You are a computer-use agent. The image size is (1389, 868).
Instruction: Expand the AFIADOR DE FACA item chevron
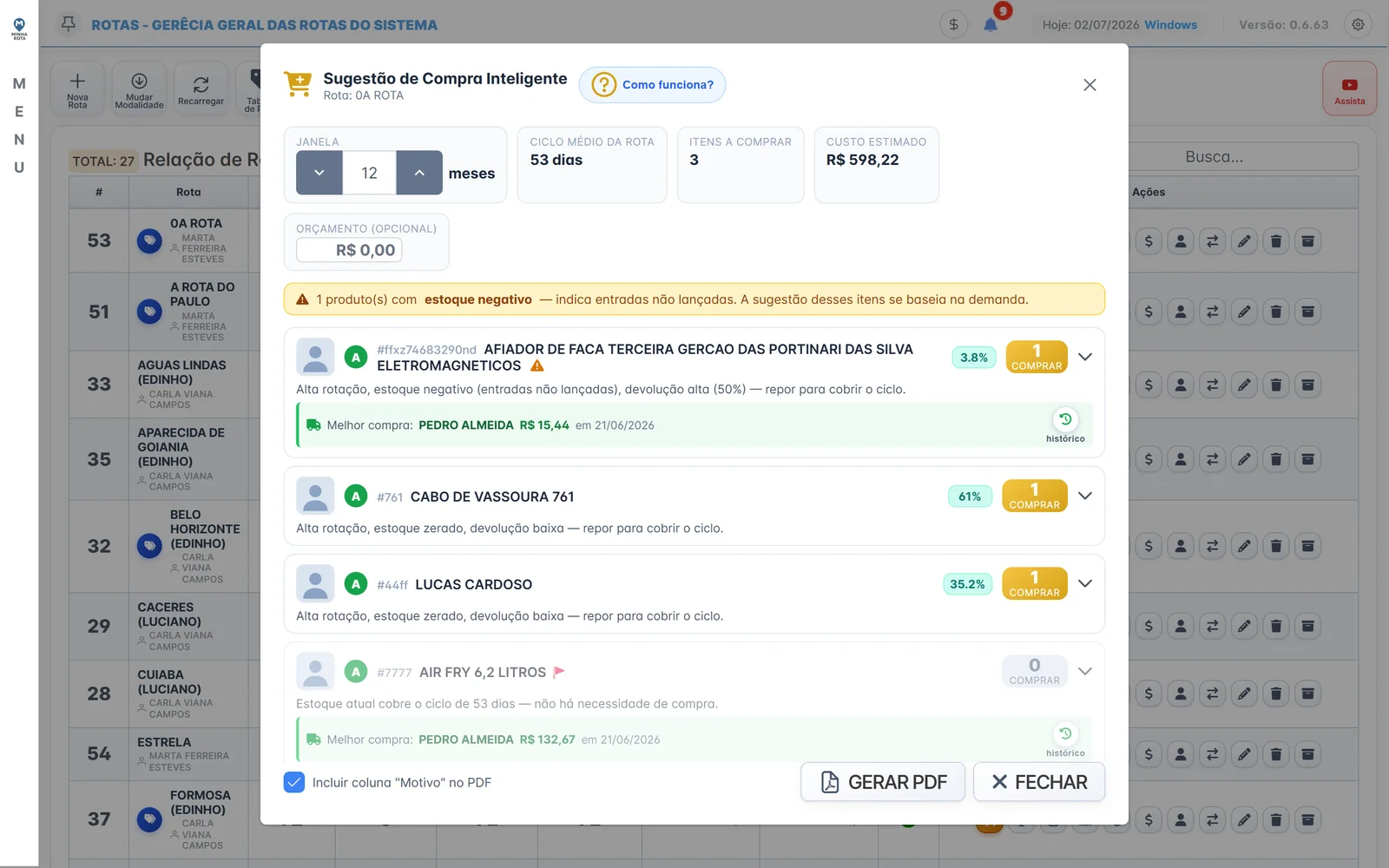click(x=1085, y=357)
